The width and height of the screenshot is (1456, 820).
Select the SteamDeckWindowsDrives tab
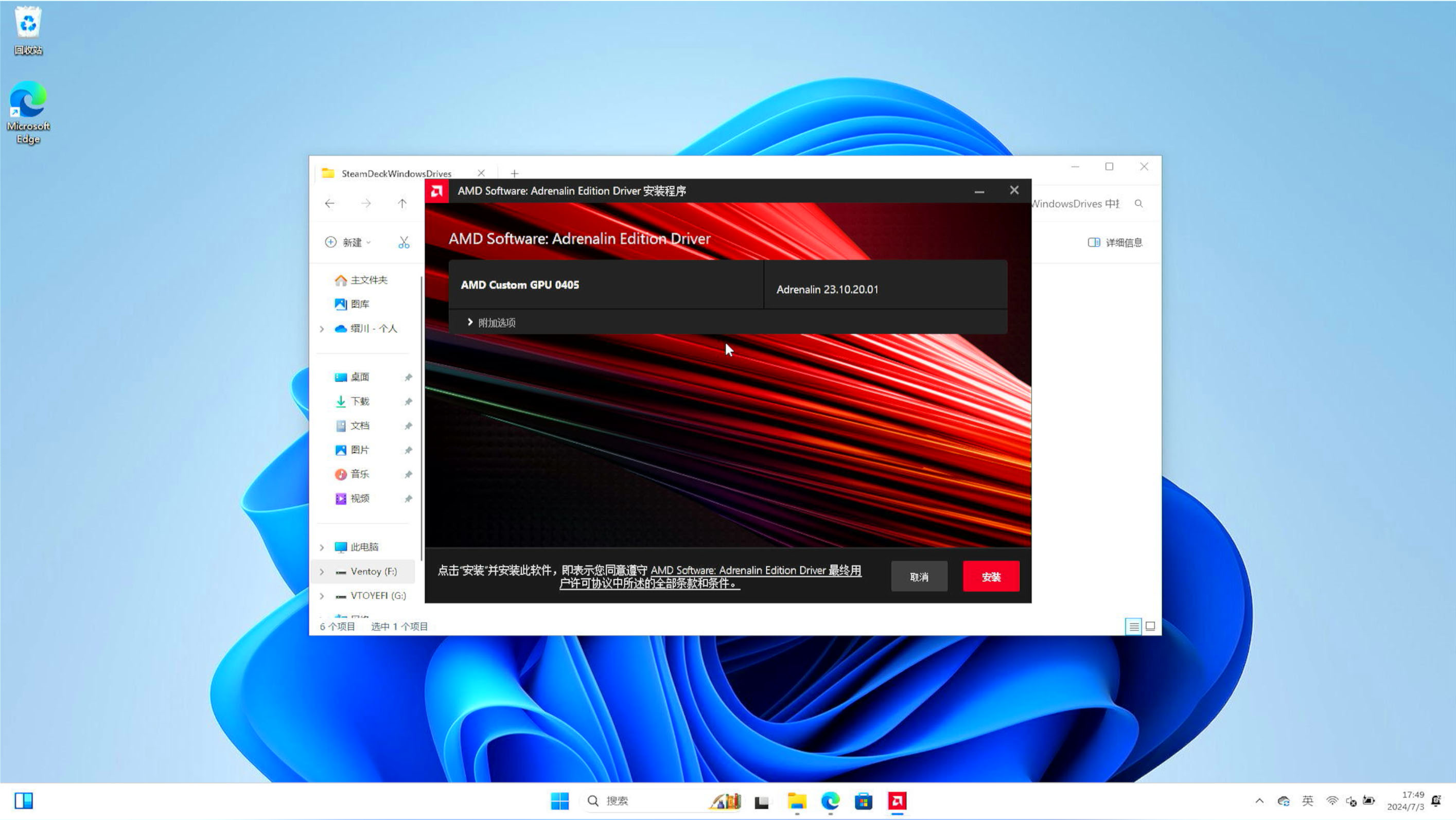(396, 173)
